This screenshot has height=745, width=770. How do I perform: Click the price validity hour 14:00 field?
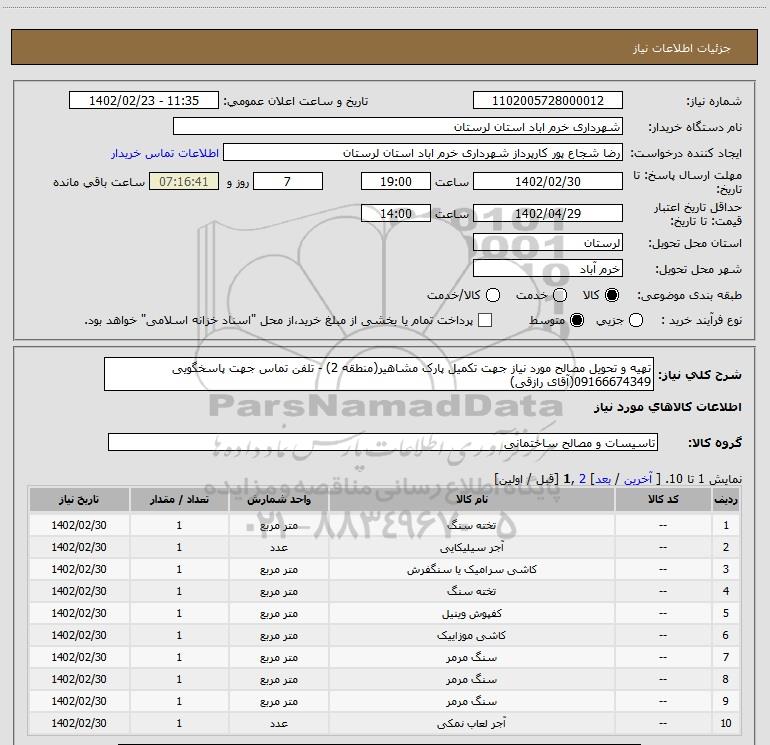(x=396, y=213)
